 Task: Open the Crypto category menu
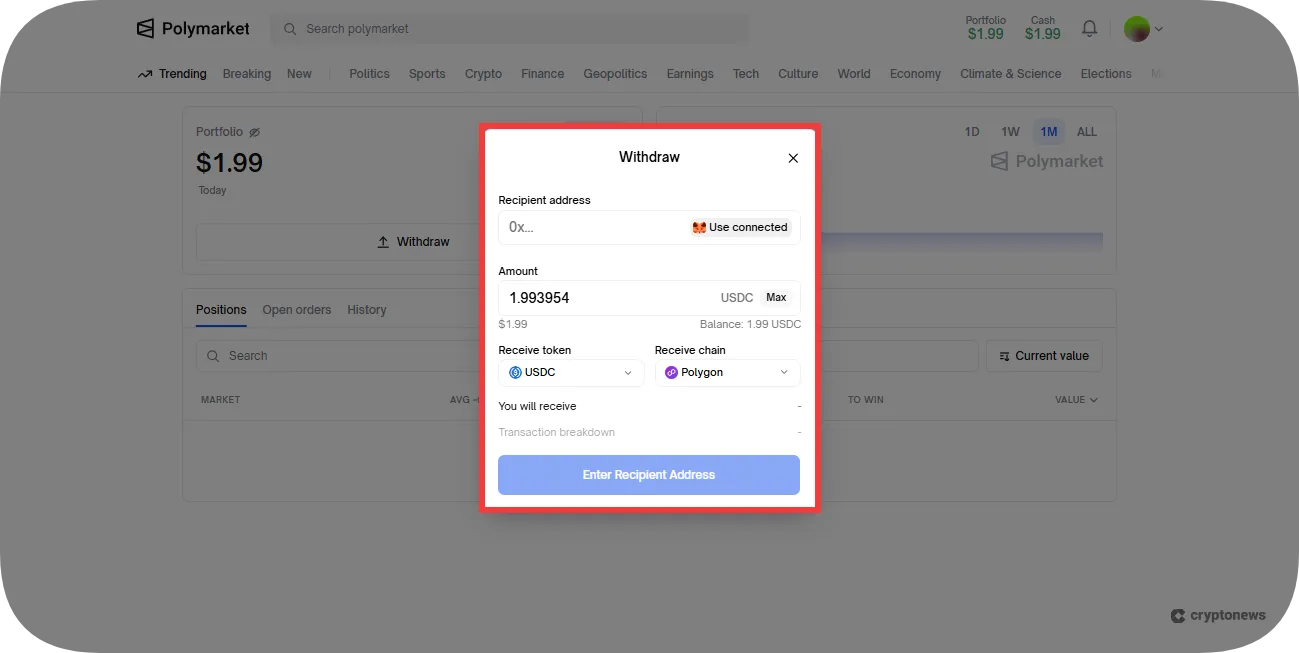(483, 74)
